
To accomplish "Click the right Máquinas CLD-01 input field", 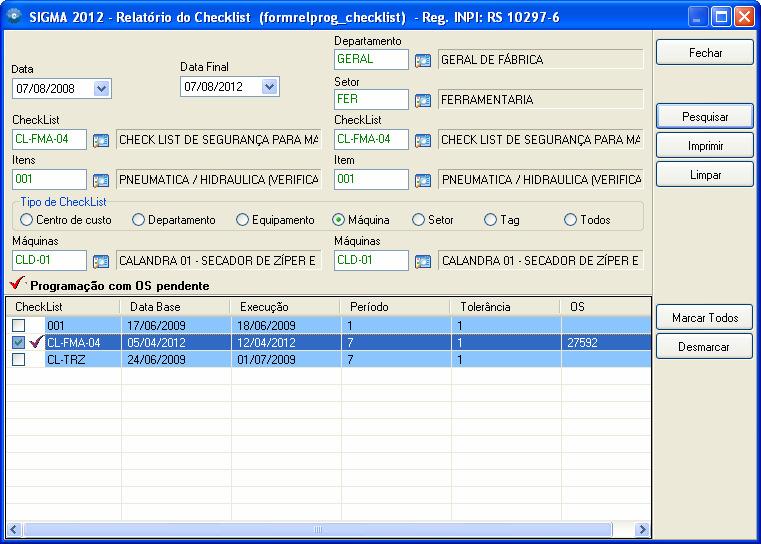I will pos(371,260).
